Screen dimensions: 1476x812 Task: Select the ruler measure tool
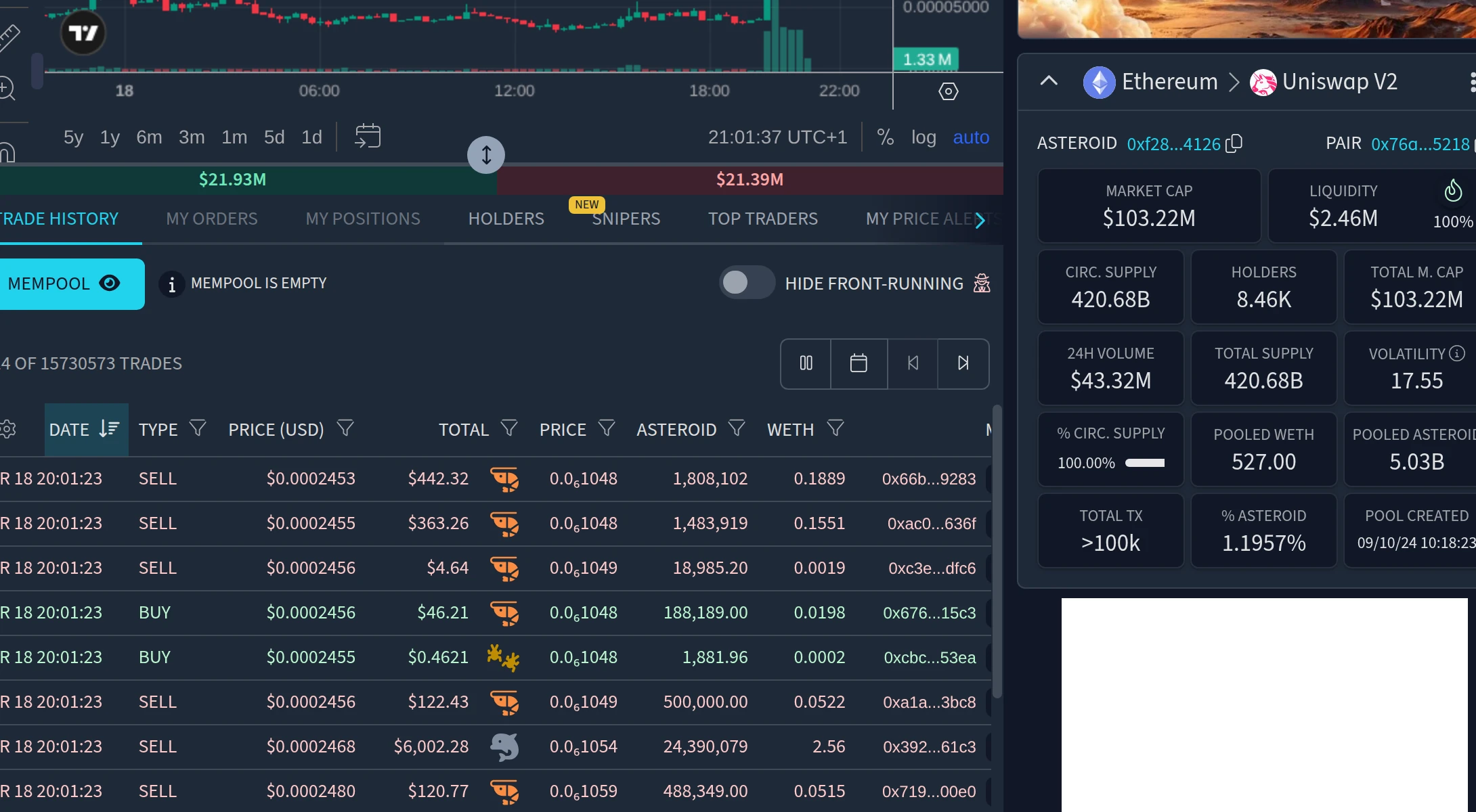pos(9,37)
